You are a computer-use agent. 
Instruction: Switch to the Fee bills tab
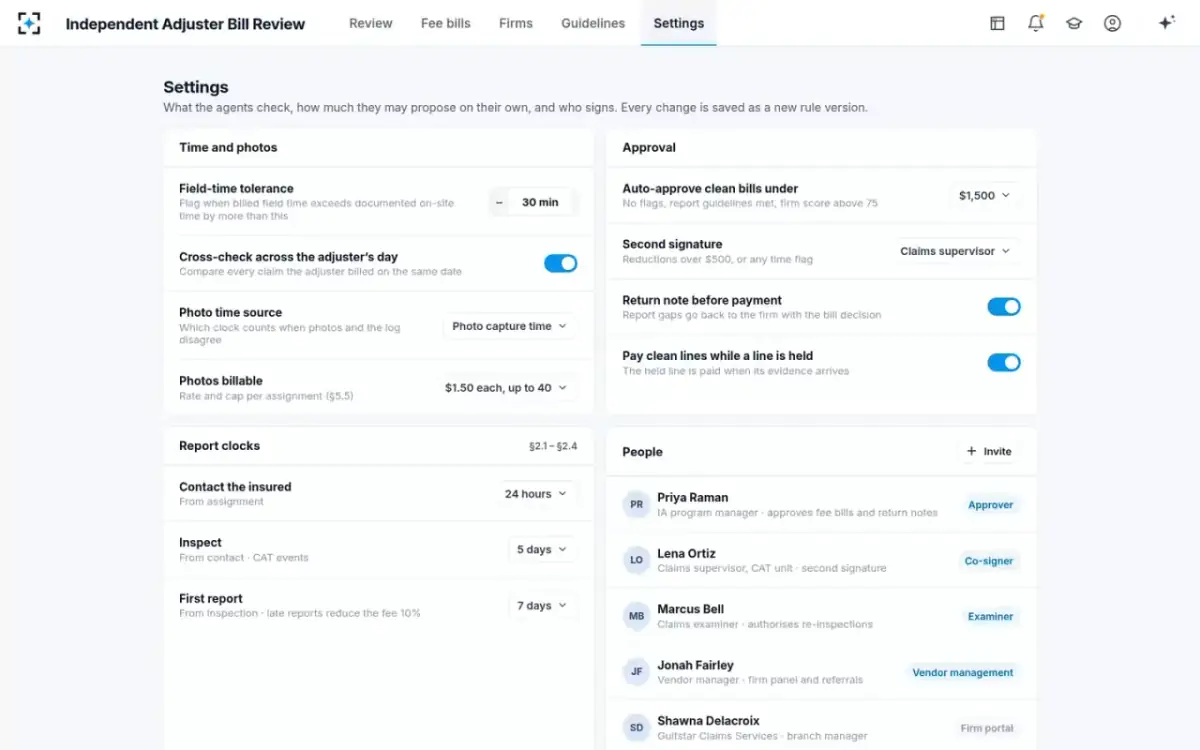pyautogui.click(x=446, y=23)
